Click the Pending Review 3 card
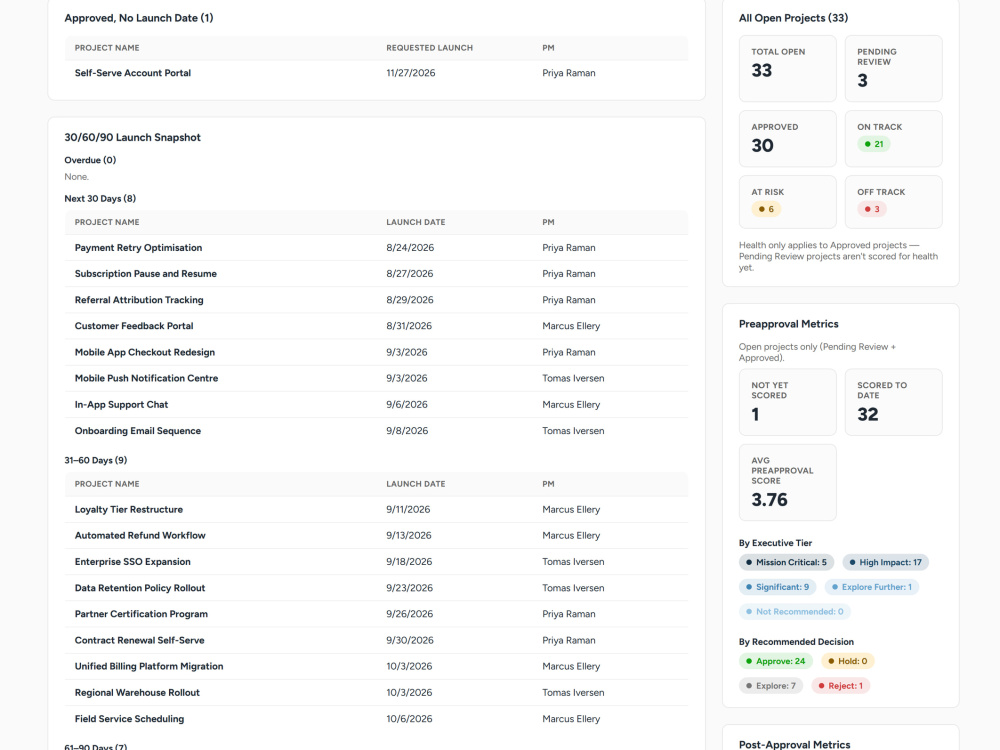 pos(893,68)
